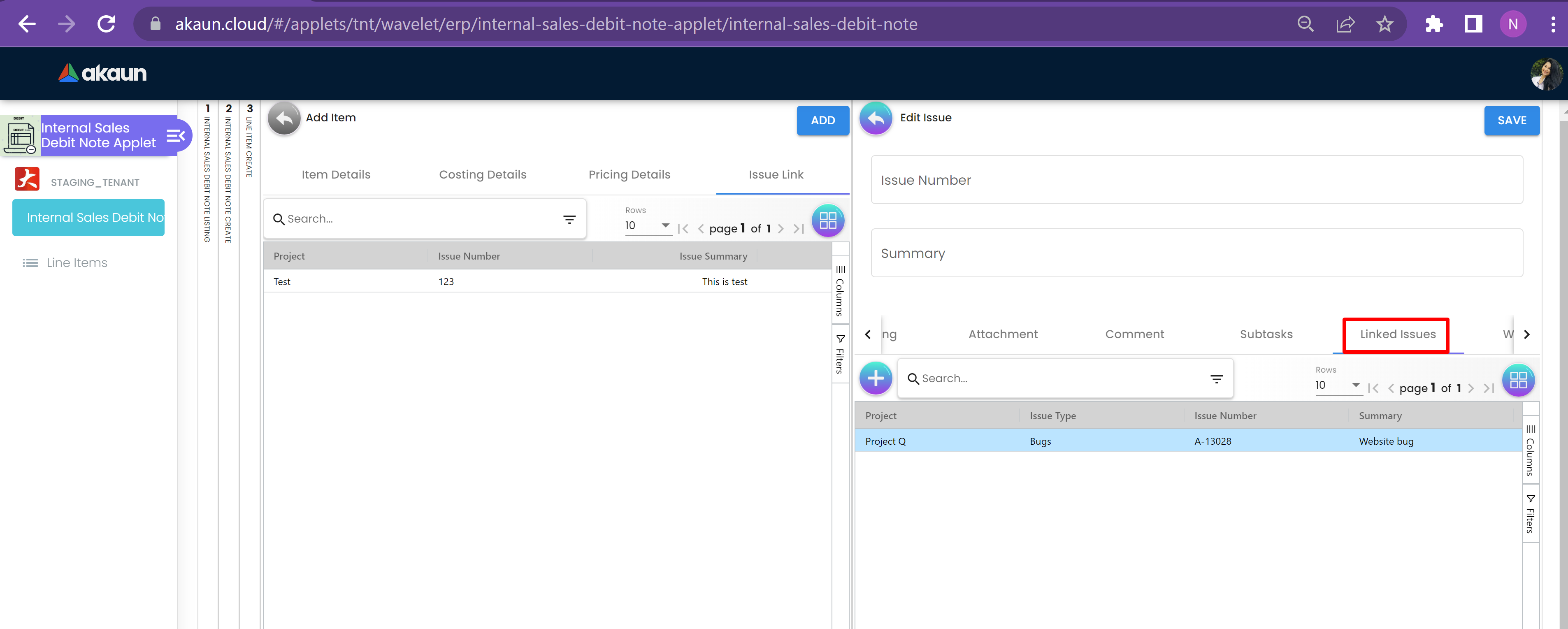Image resolution: width=1568 pixels, height=629 pixels.
Task: Click the Add Item back arrow icon
Action: 283,118
